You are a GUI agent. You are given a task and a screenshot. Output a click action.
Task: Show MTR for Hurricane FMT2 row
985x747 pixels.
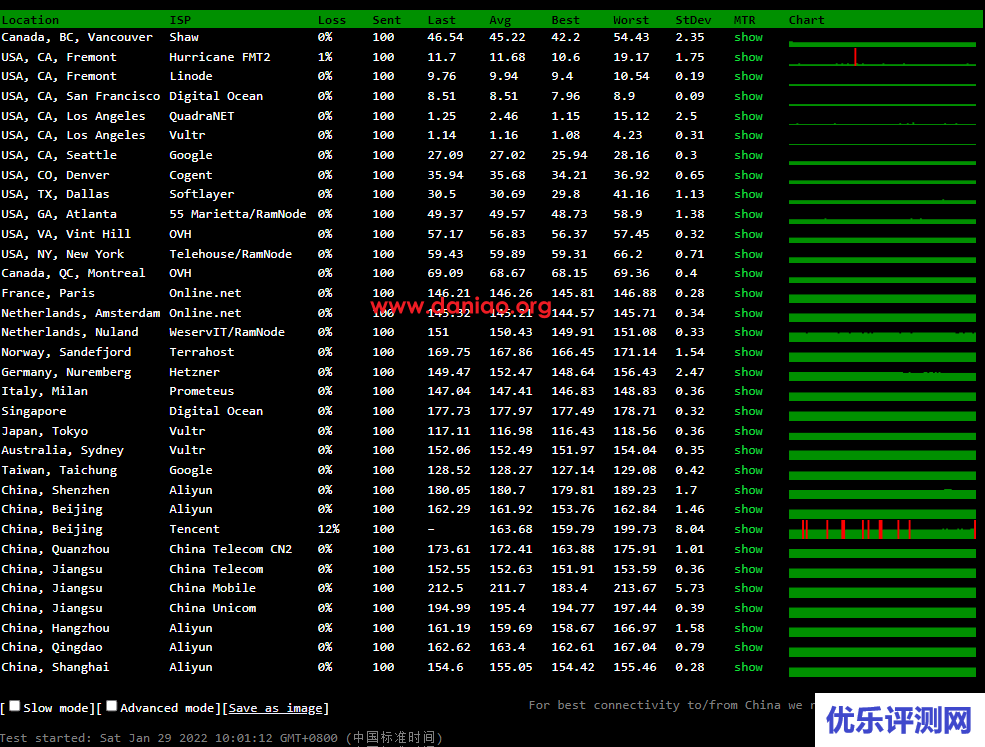point(748,57)
